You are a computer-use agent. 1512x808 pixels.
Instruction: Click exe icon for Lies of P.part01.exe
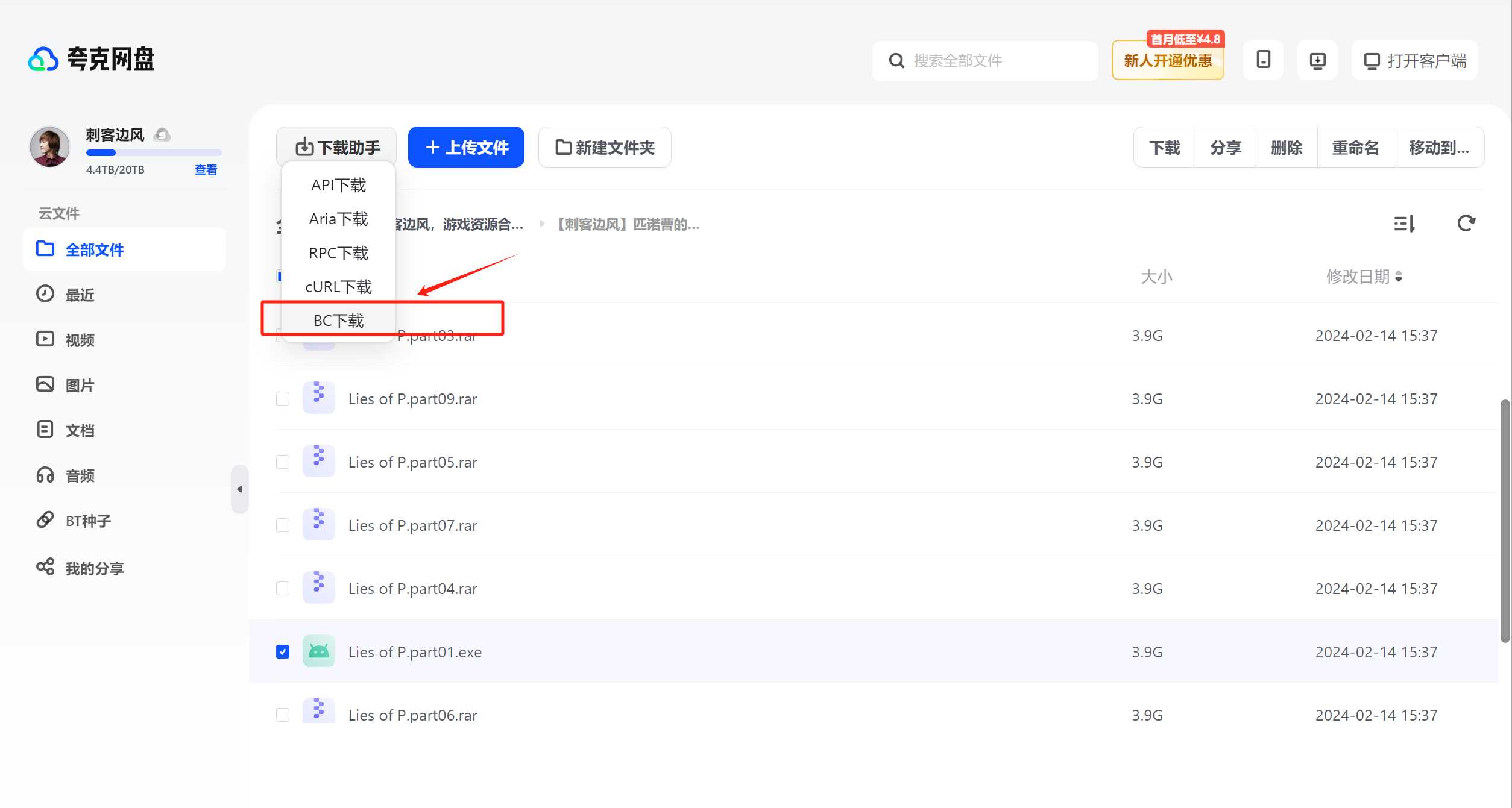tap(319, 651)
